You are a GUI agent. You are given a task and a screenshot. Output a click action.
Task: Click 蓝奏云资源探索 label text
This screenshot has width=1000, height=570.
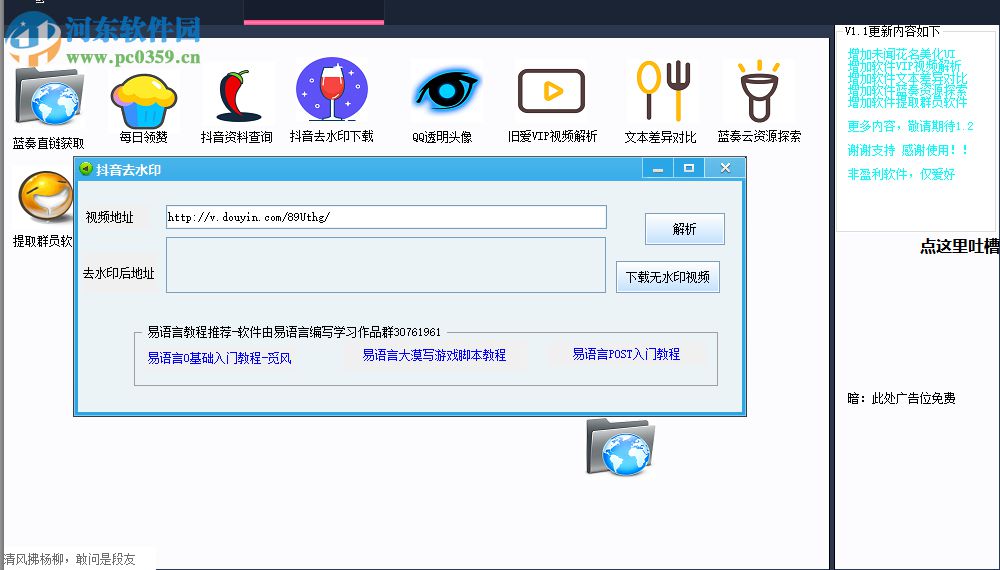759,136
